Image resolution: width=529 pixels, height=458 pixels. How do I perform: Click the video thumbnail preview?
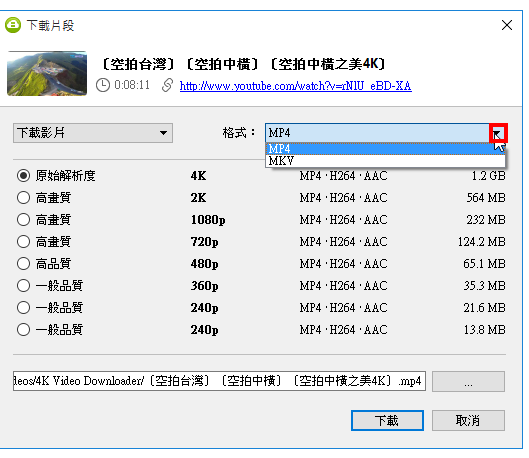click(47, 73)
